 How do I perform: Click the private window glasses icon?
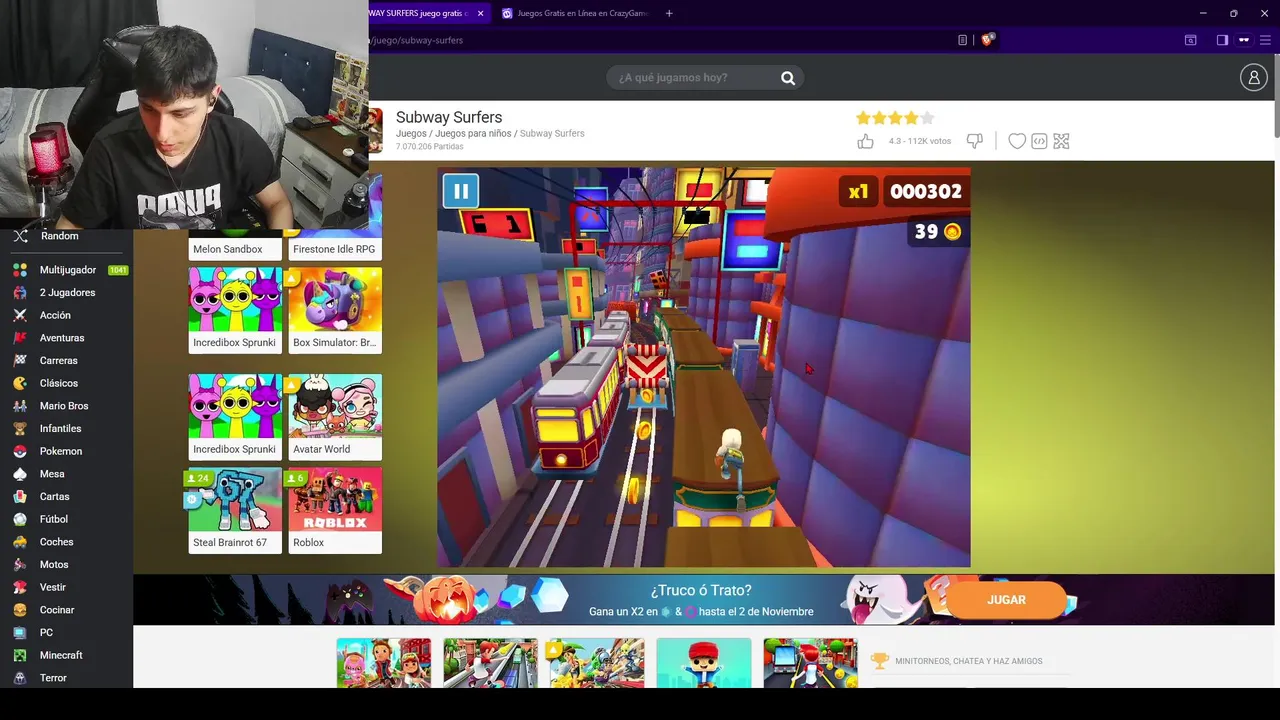(1244, 40)
